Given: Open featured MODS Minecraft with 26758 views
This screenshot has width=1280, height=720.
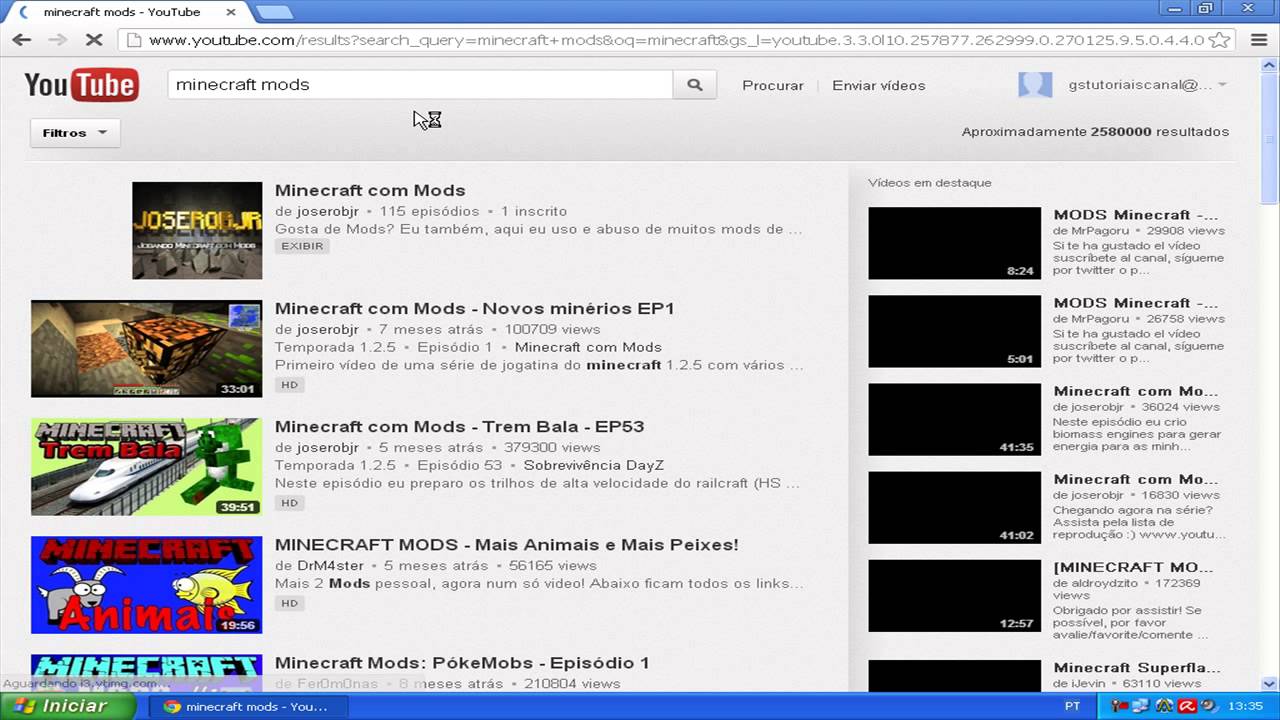Looking at the screenshot, I should coord(1136,303).
